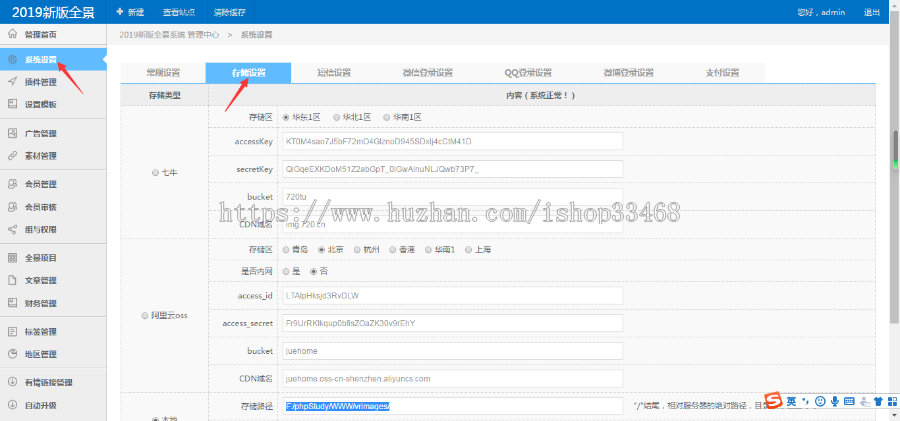Open the QQ登录设置 tab
The height and width of the screenshot is (421, 900).
pos(528,73)
